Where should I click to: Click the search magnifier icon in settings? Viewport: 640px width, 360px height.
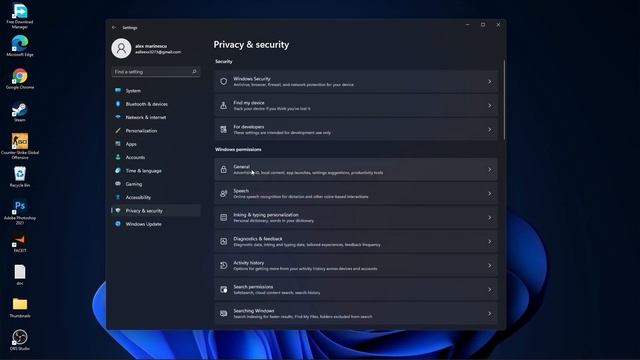click(x=194, y=72)
